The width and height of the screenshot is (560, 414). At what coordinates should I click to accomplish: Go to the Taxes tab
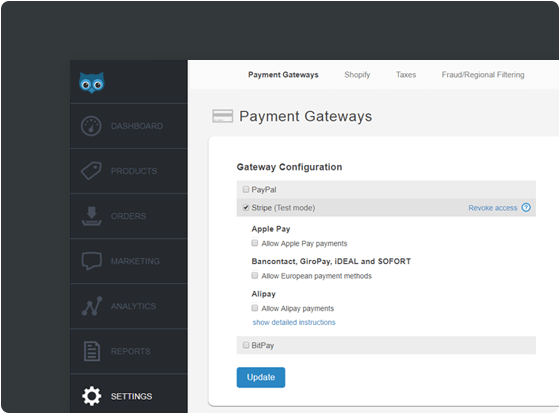[x=406, y=75]
